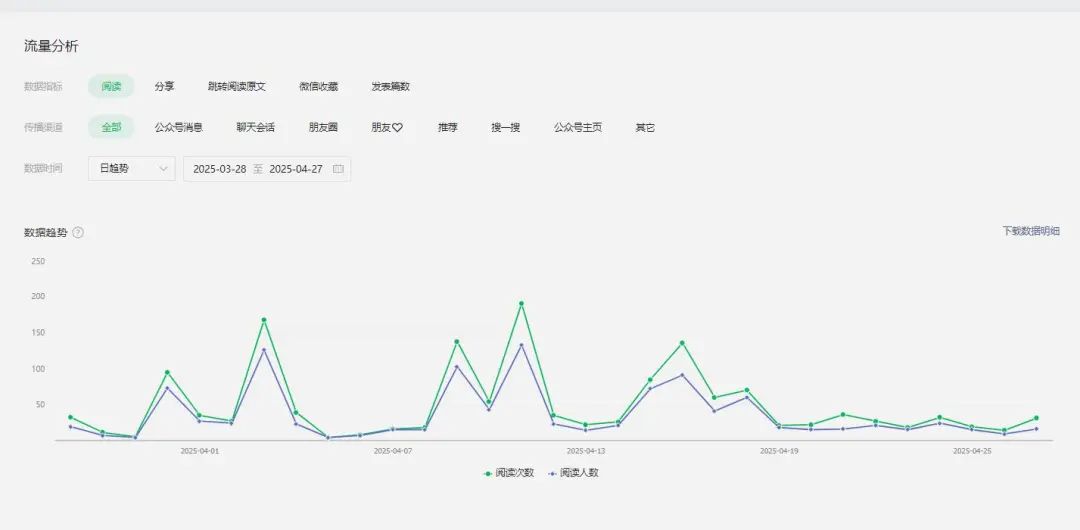Click end date 2025-04-27 field
1080x530 pixels.
[x=295, y=169]
